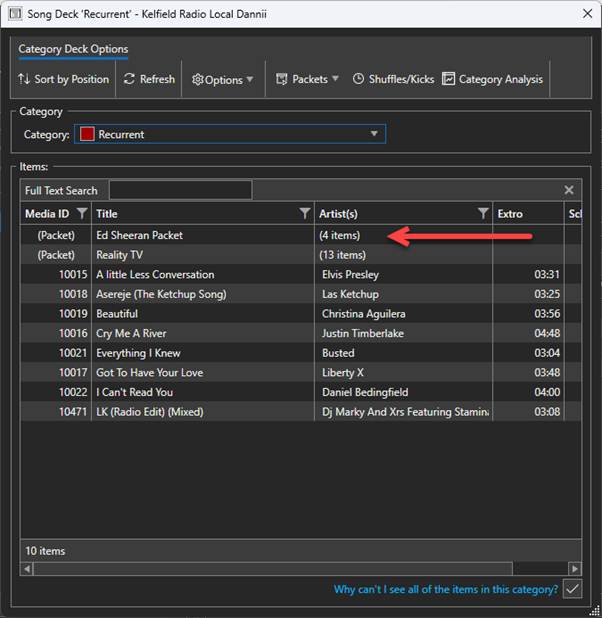The width and height of the screenshot is (602, 618).
Task: Click the horizontal scrollbar thumb
Action: 273,569
